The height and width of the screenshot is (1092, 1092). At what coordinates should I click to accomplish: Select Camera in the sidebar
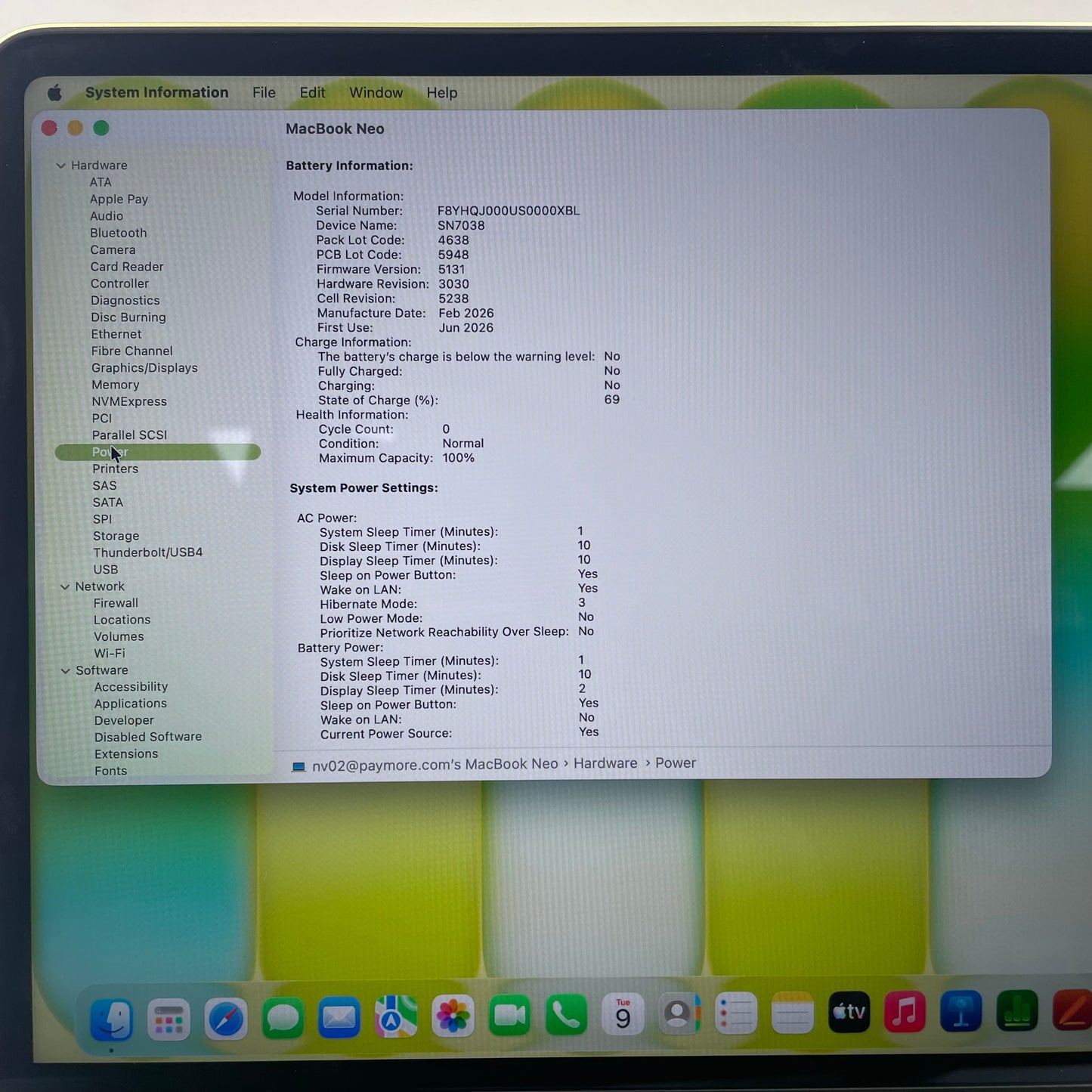(x=113, y=250)
